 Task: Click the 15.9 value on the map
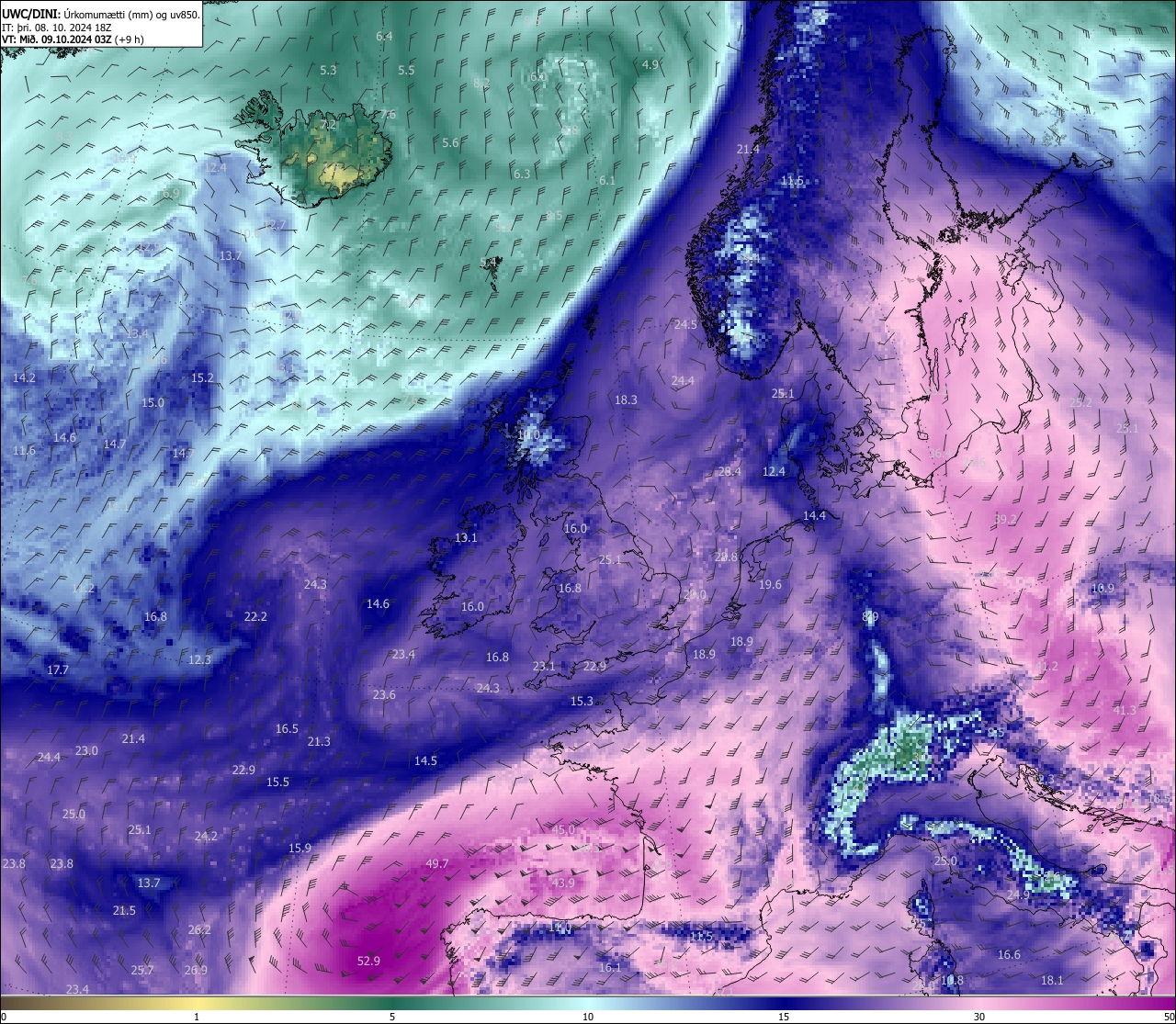point(300,848)
